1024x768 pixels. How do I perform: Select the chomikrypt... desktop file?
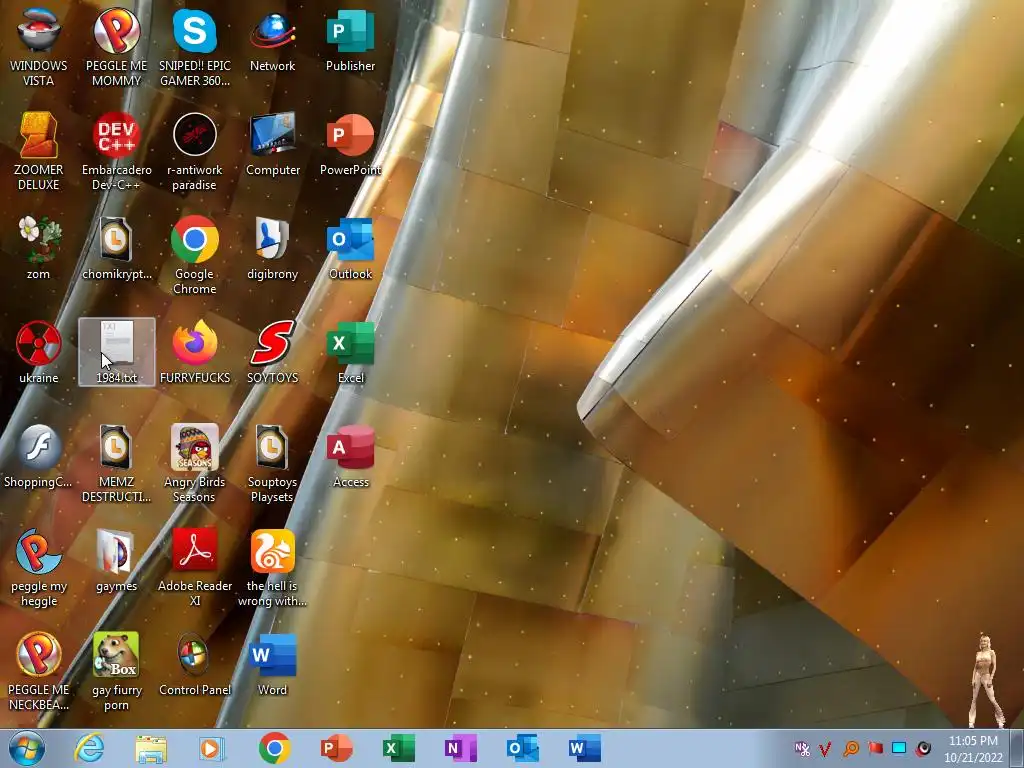[116, 248]
